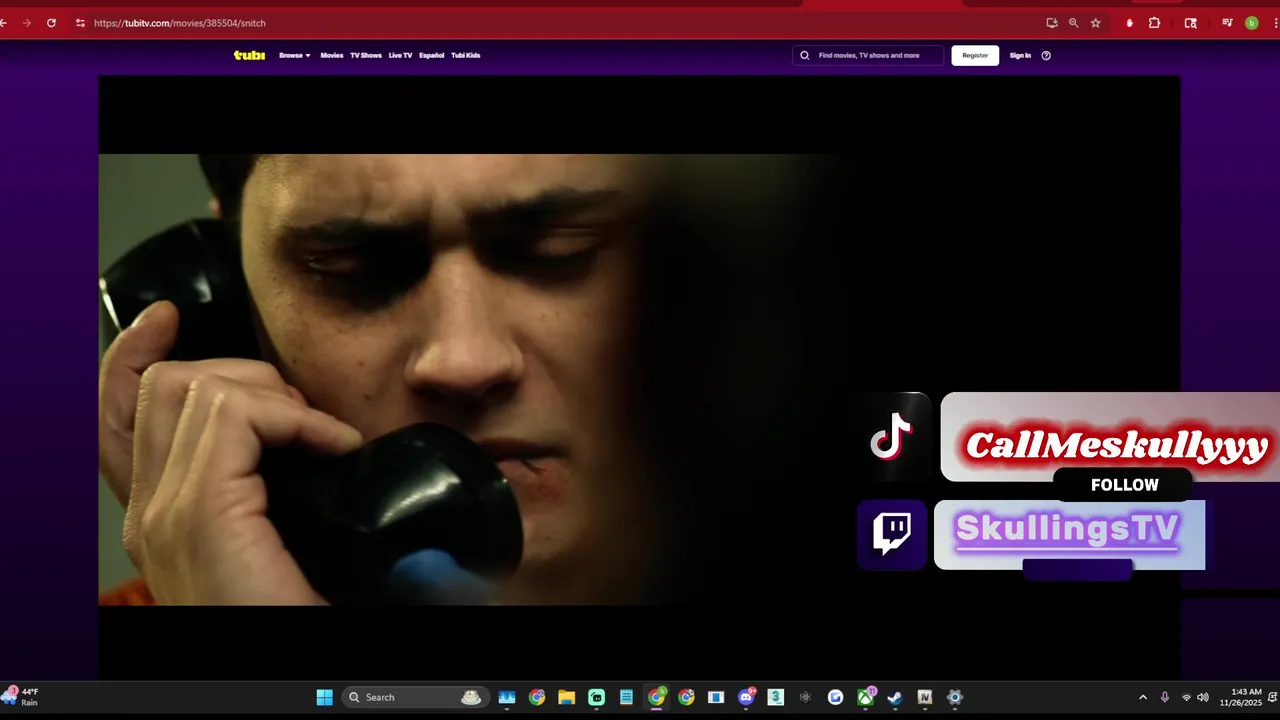The height and width of the screenshot is (720, 1280).
Task: Click the search magnifier icon on Tubi
Action: (x=805, y=55)
